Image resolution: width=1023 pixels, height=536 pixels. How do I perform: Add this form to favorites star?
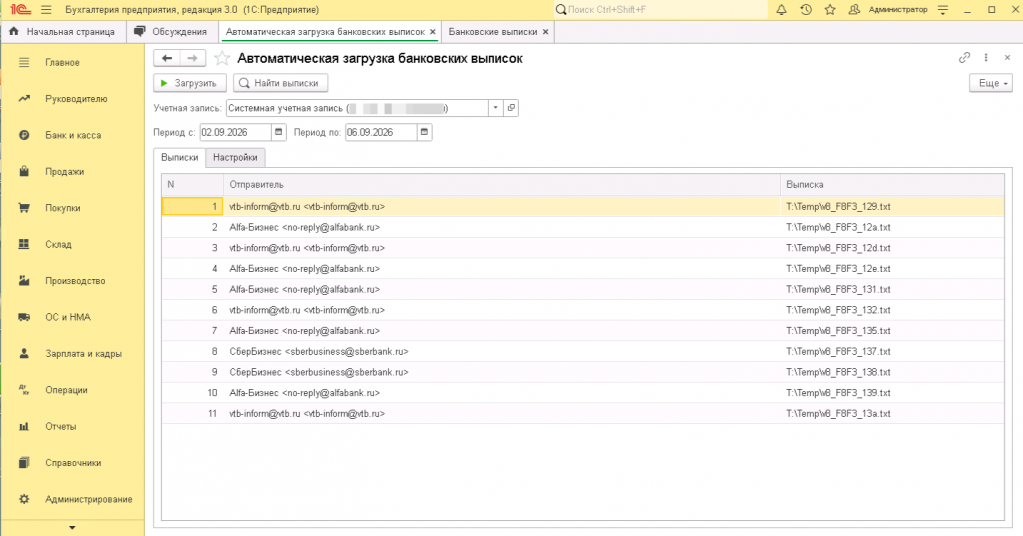pyautogui.click(x=222, y=58)
